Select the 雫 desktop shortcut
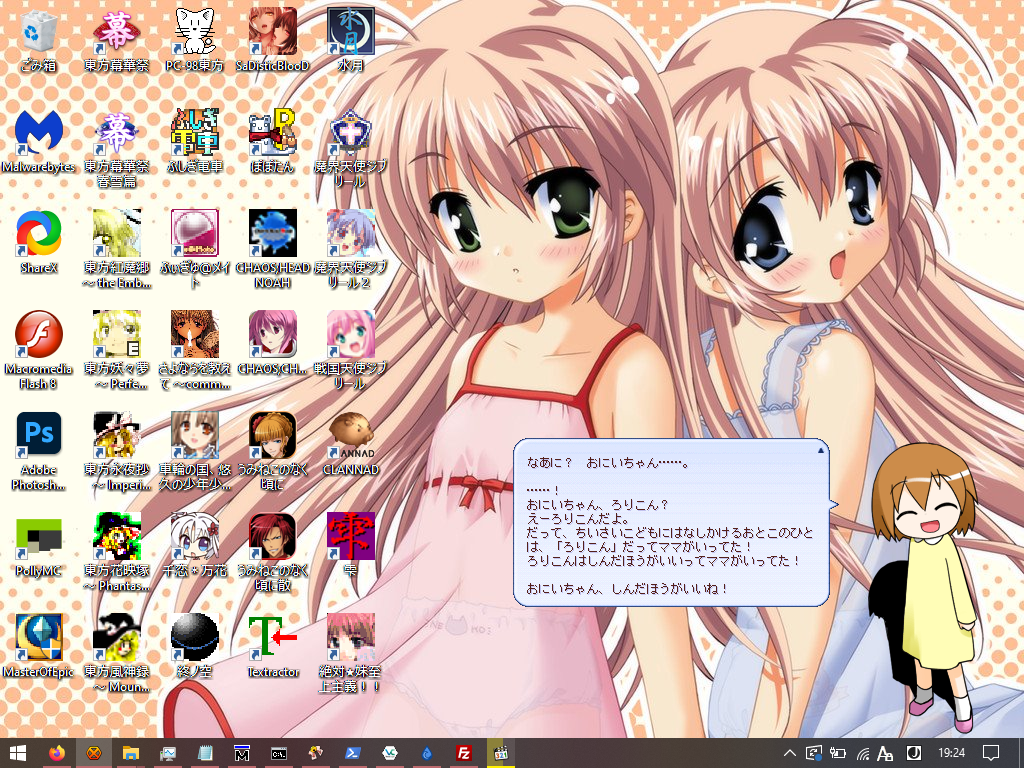The width and height of the screenshot is (1024, 768). [351, 545]
